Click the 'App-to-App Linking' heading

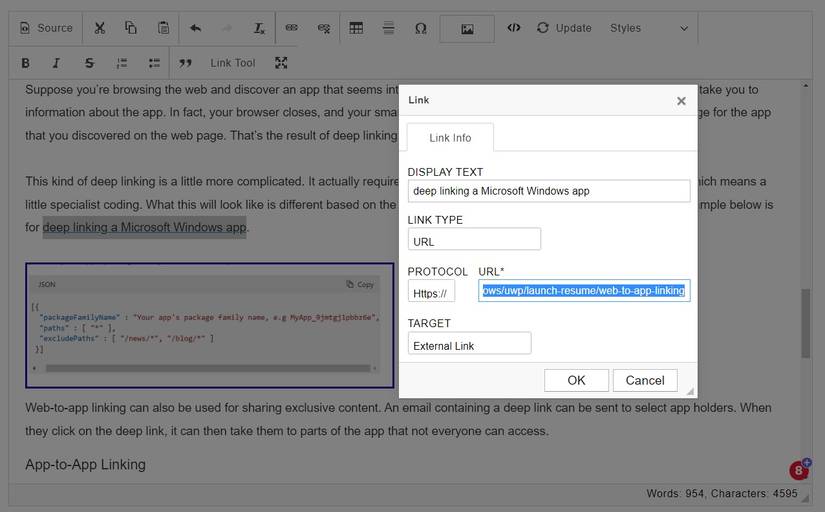(x=85, y=465)
